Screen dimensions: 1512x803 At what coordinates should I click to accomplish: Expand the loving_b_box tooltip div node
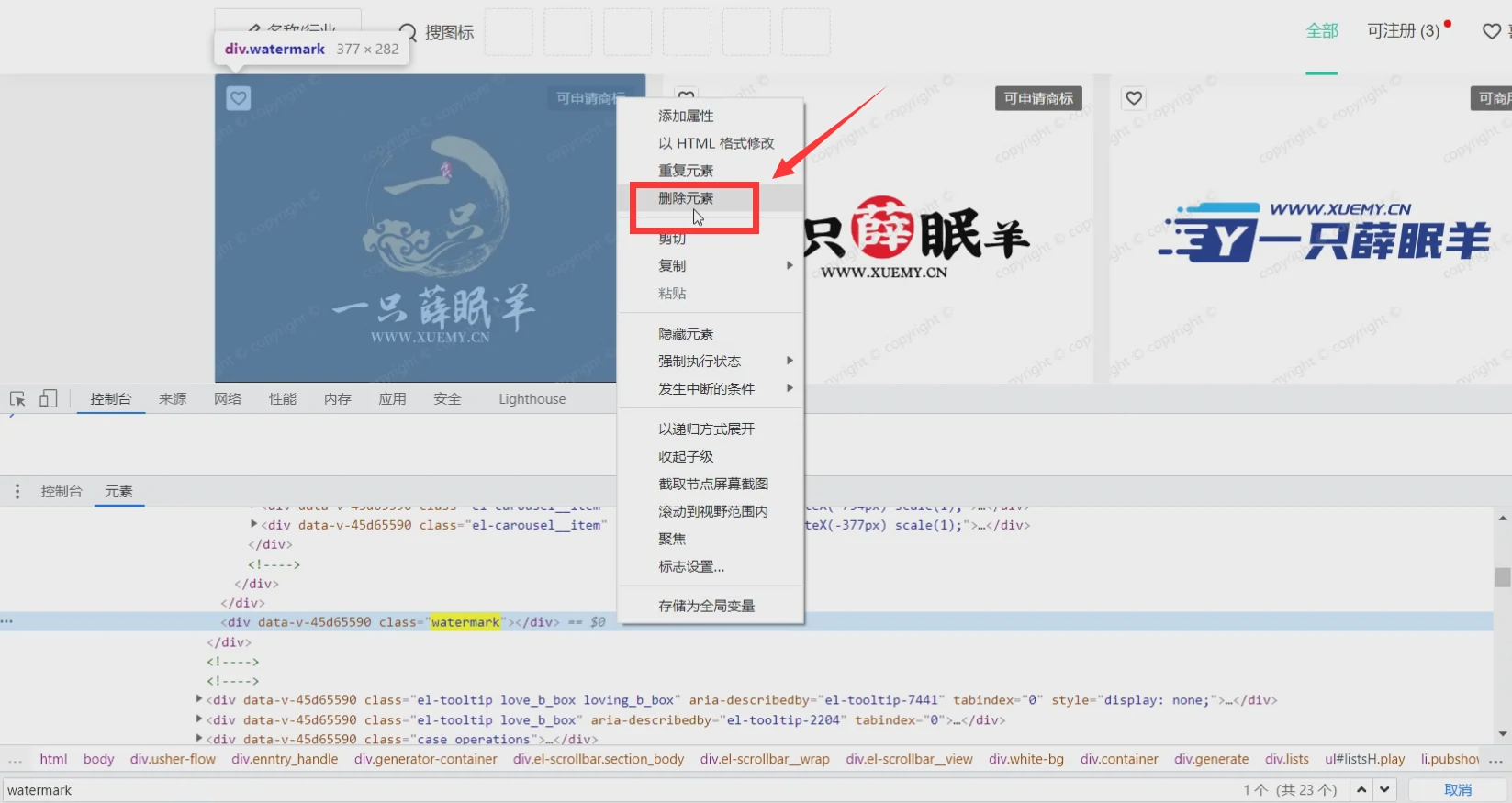199,699
